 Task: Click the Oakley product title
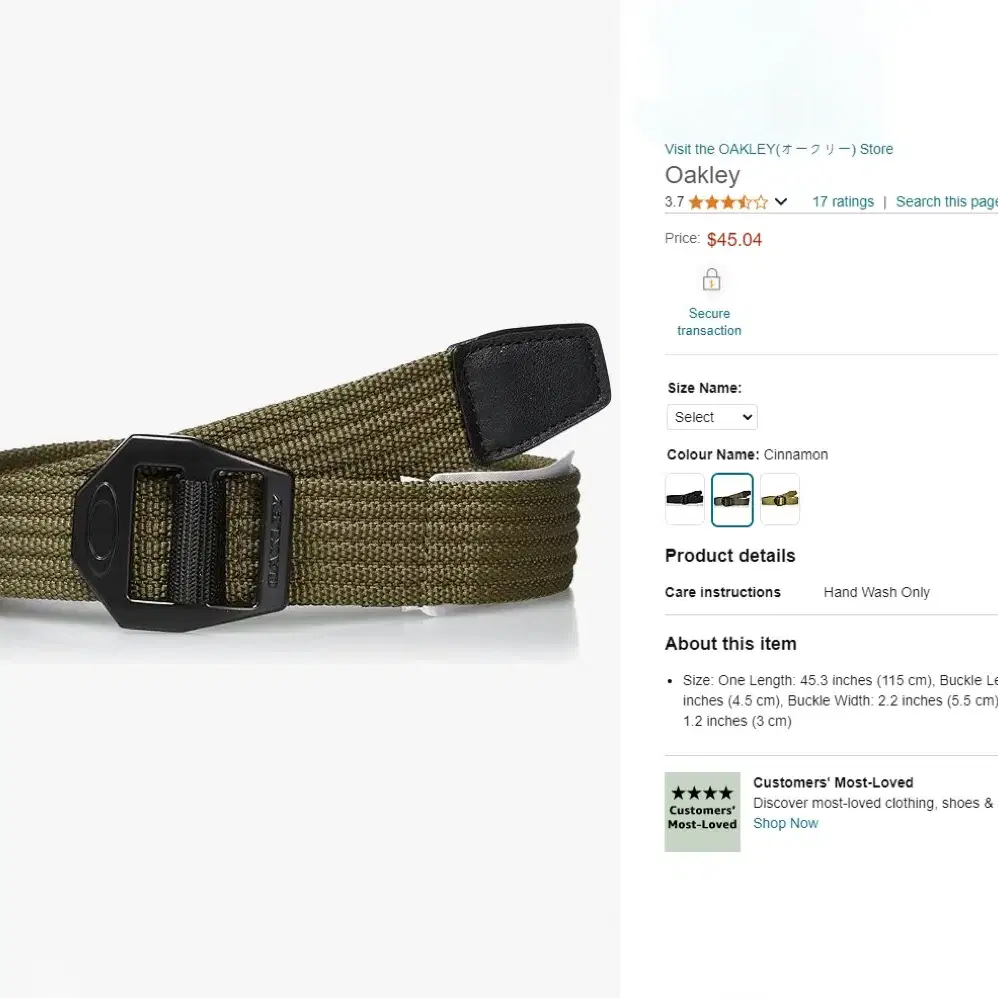coord(702,174)
